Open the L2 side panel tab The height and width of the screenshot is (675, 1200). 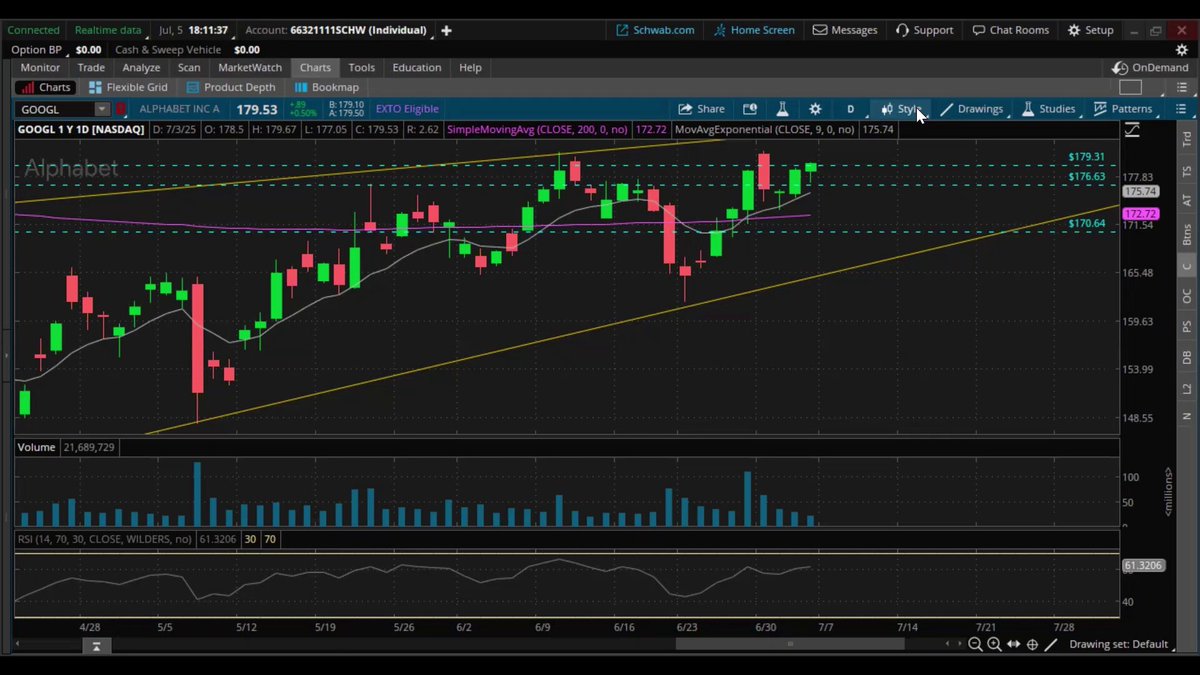1187,388
